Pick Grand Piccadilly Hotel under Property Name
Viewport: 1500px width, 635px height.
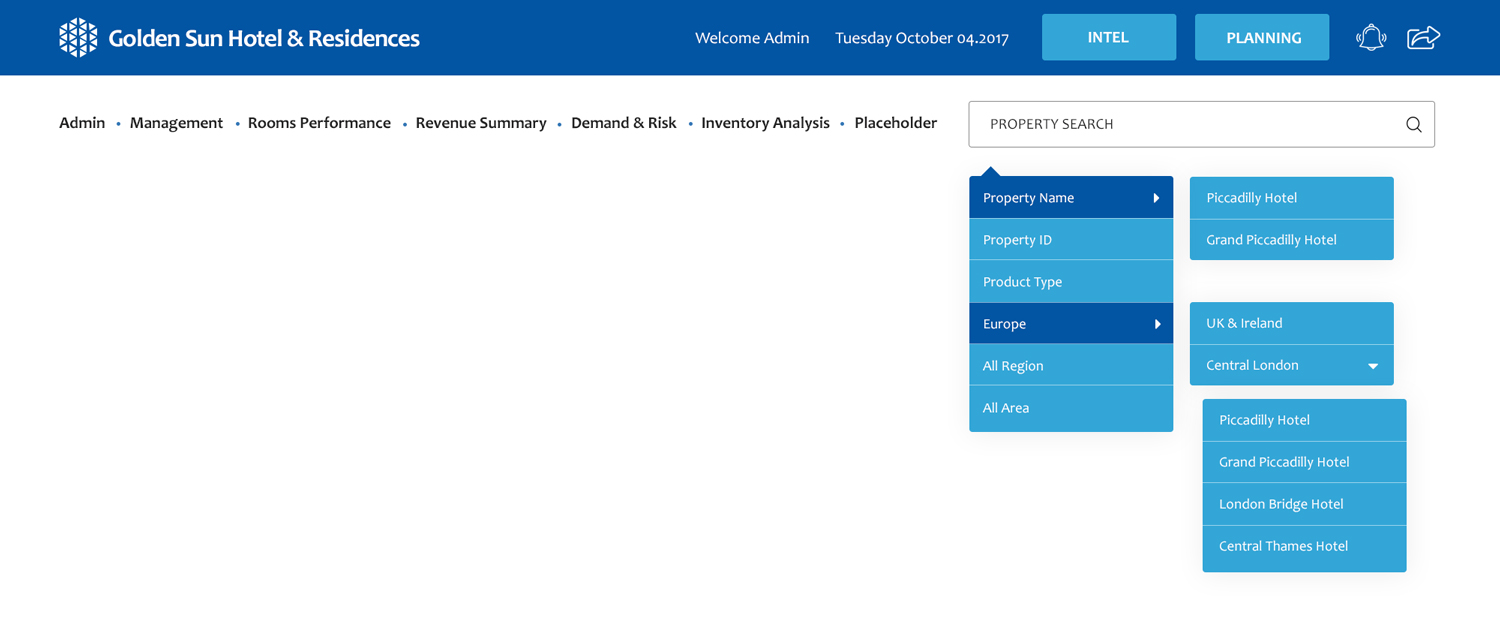[x=1291, y=240]
